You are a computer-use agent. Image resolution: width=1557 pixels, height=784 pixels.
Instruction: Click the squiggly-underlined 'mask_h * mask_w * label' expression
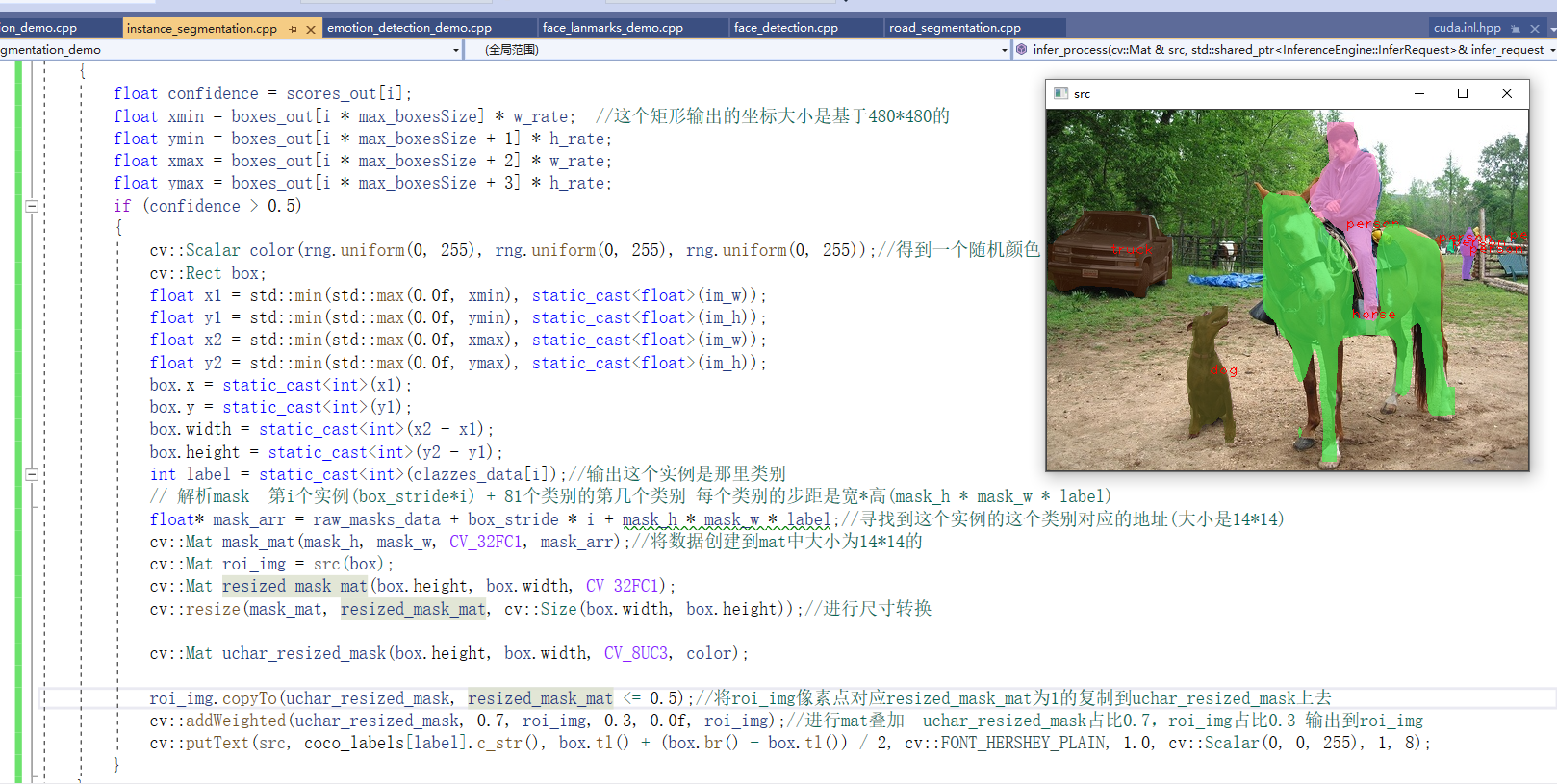click(x=726, y=519)
